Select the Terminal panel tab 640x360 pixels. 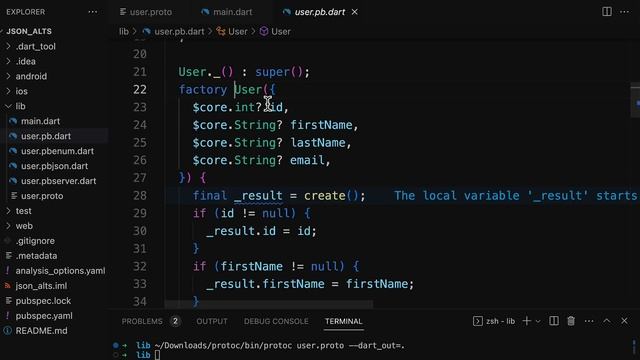coord(343,321)
